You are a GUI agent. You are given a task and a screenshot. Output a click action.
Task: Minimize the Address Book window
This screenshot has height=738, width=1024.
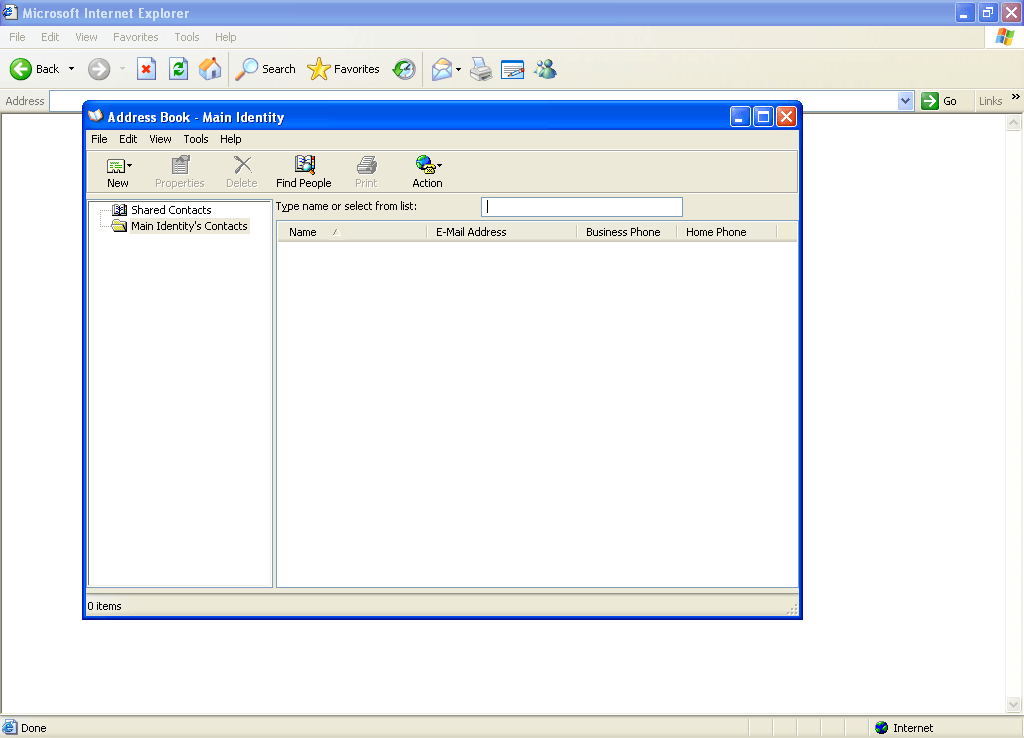point(740,117)
